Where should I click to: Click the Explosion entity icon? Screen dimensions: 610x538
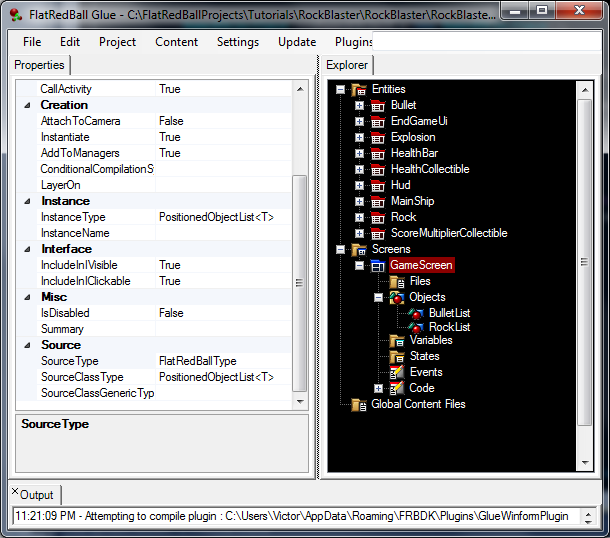click(378, 137)
